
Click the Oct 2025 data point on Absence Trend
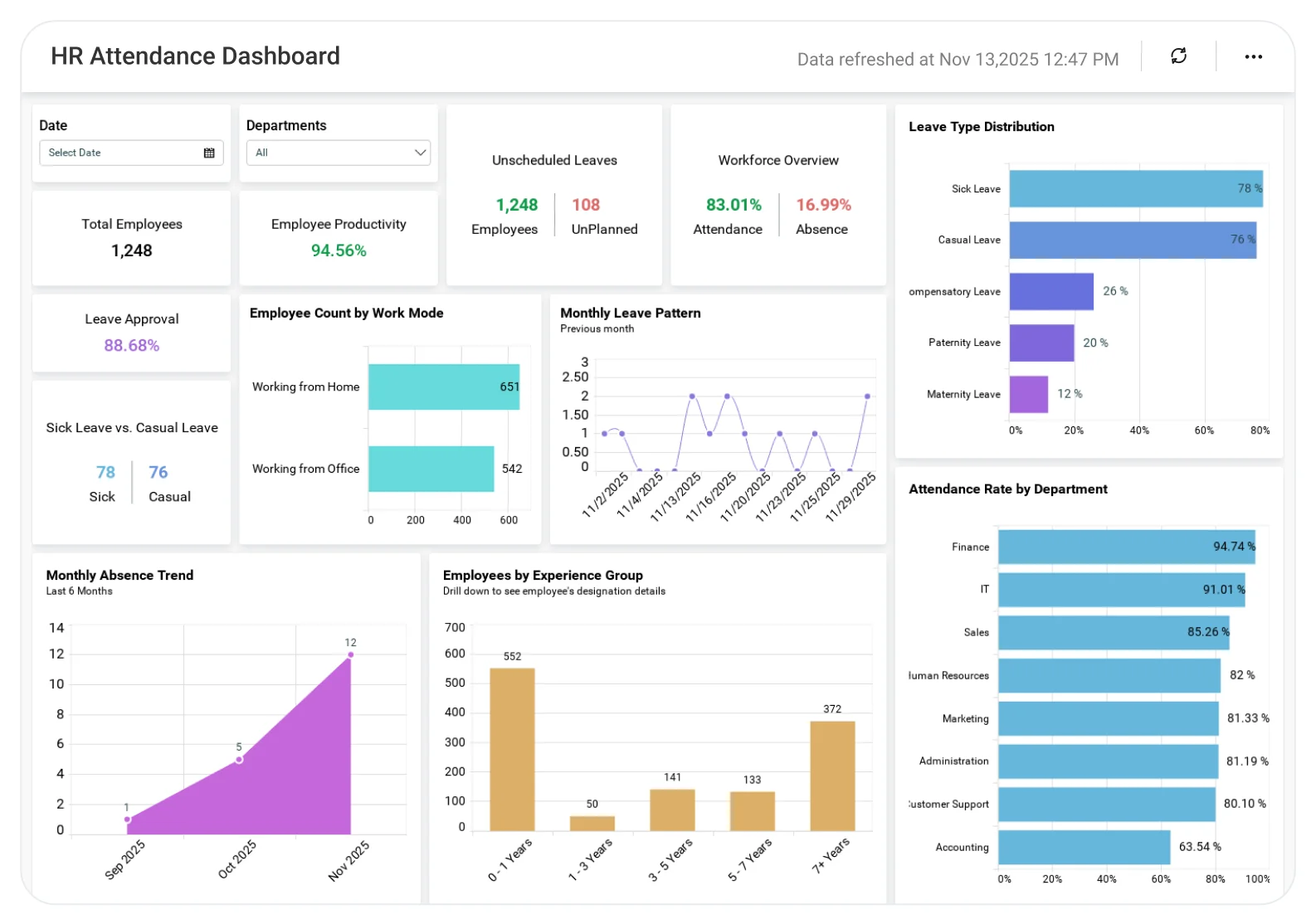click(x=239, y=759)
